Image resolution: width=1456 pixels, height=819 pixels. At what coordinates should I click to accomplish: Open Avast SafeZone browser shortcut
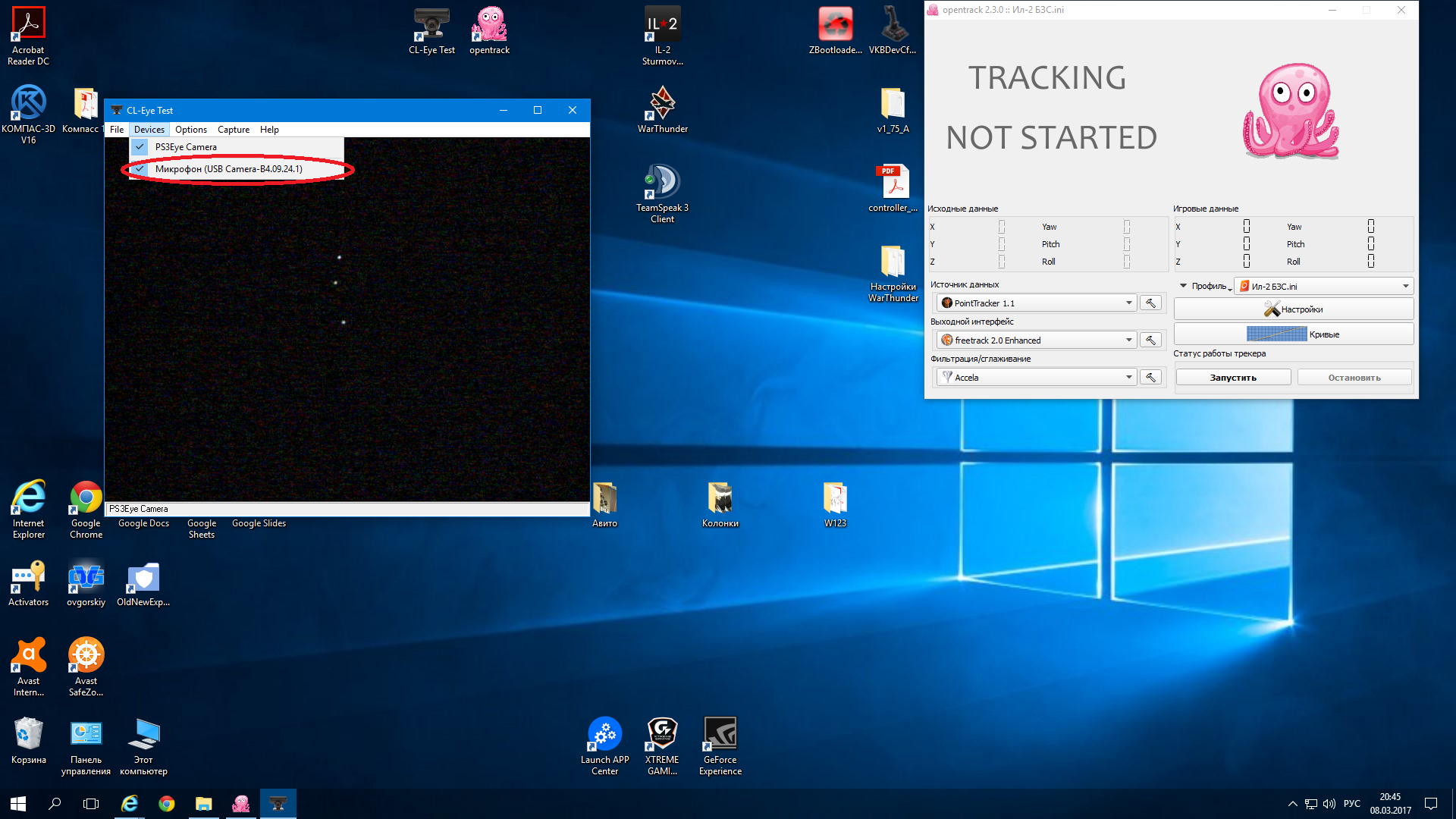click(x=86, y=667)
